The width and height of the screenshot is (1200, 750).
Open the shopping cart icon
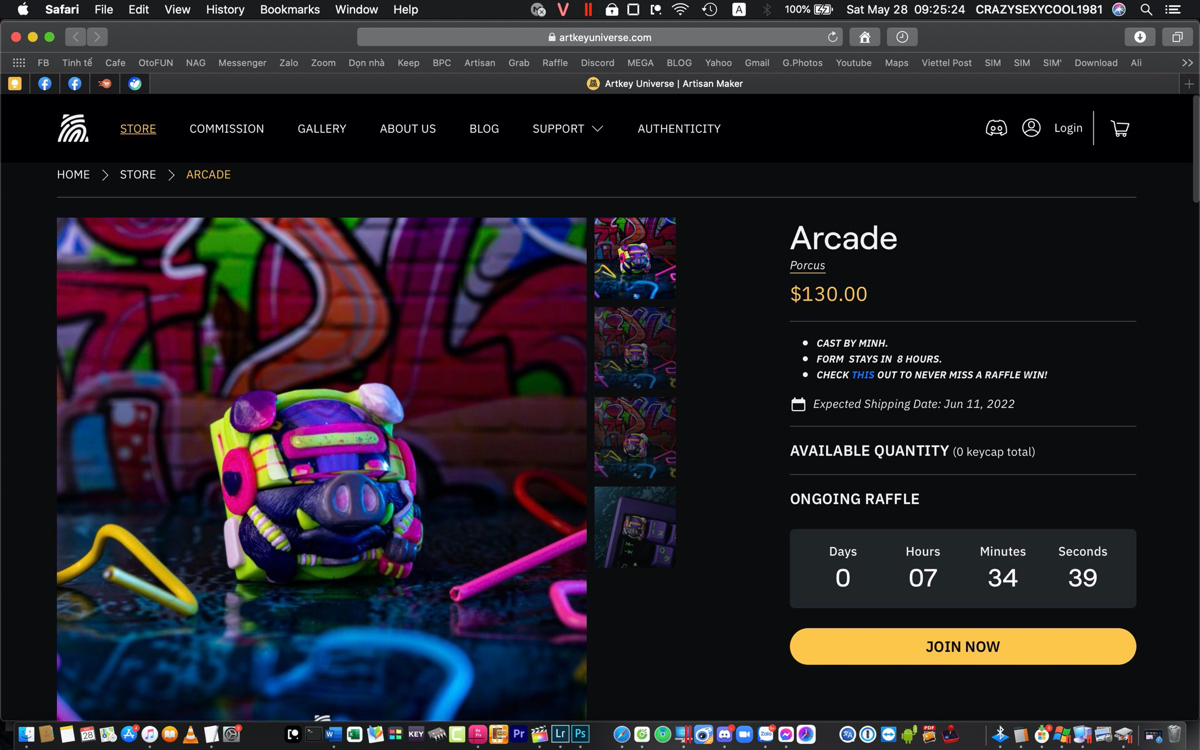tap(1120, 129)
